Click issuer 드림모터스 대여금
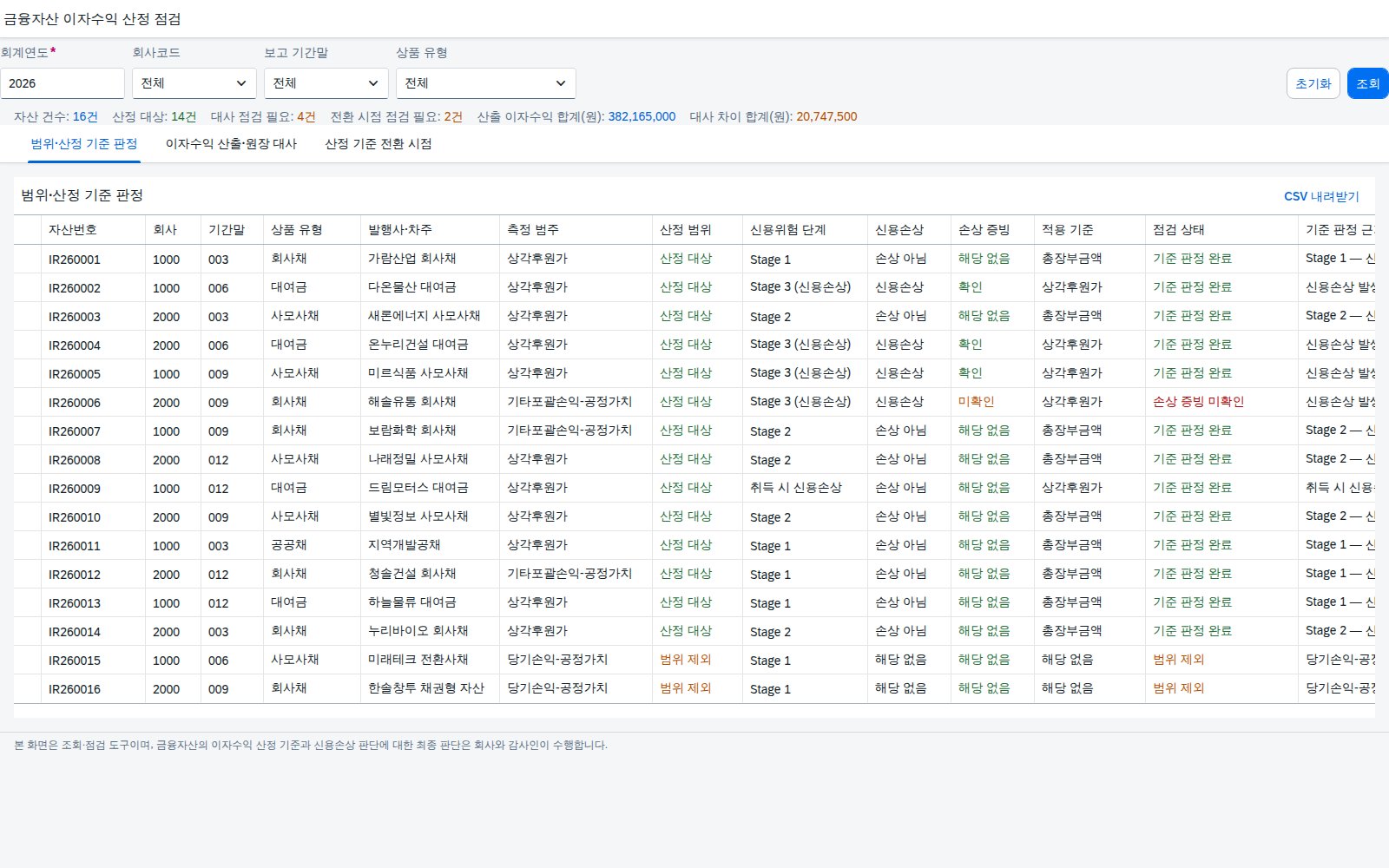 click(x=418, y=488)
